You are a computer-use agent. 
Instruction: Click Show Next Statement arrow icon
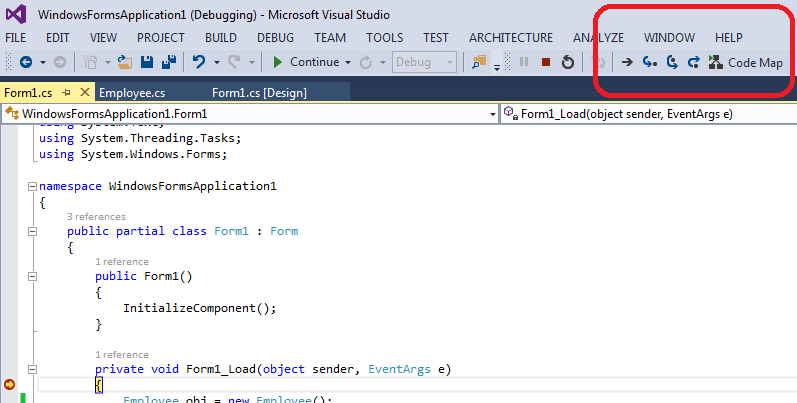(x=627, y=63)
